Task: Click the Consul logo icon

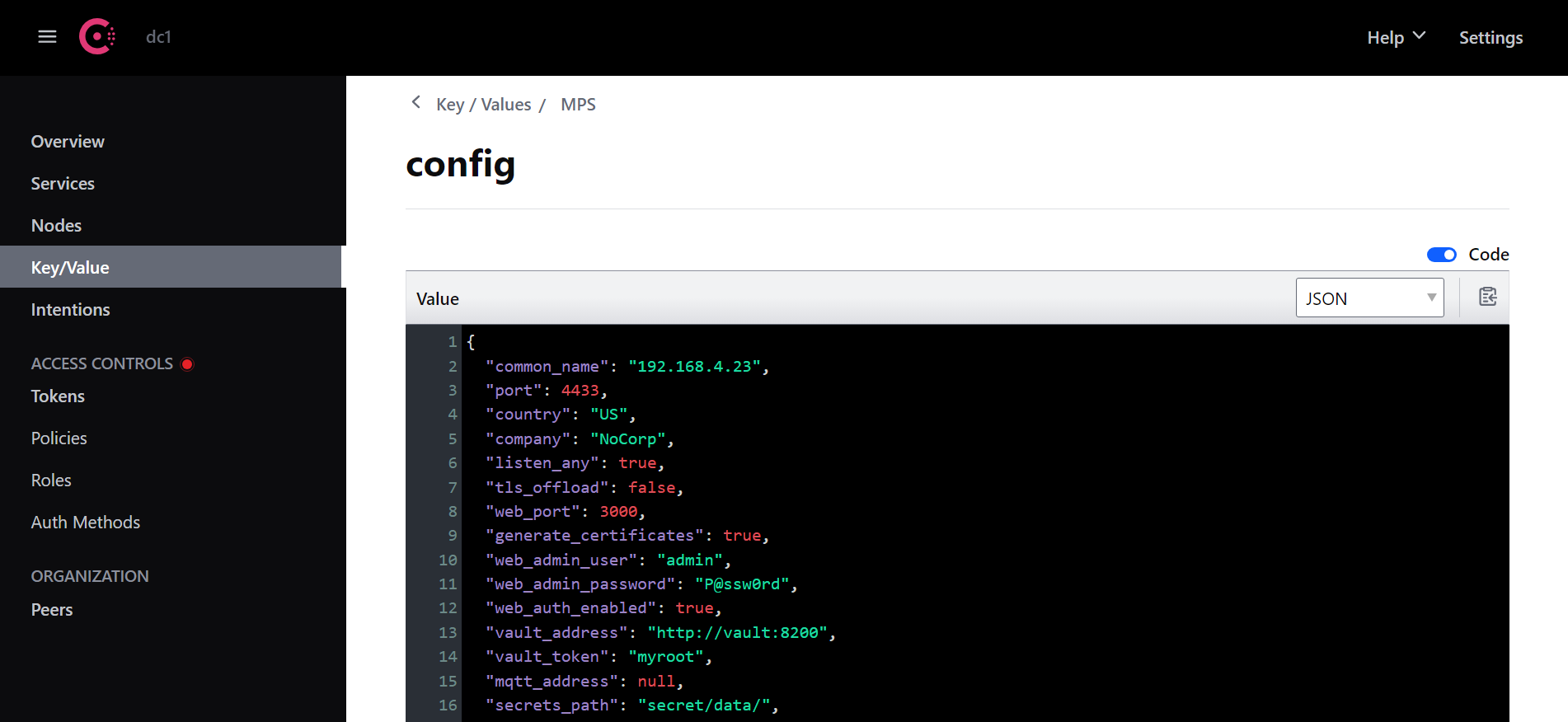Action: tap(96, 37)
